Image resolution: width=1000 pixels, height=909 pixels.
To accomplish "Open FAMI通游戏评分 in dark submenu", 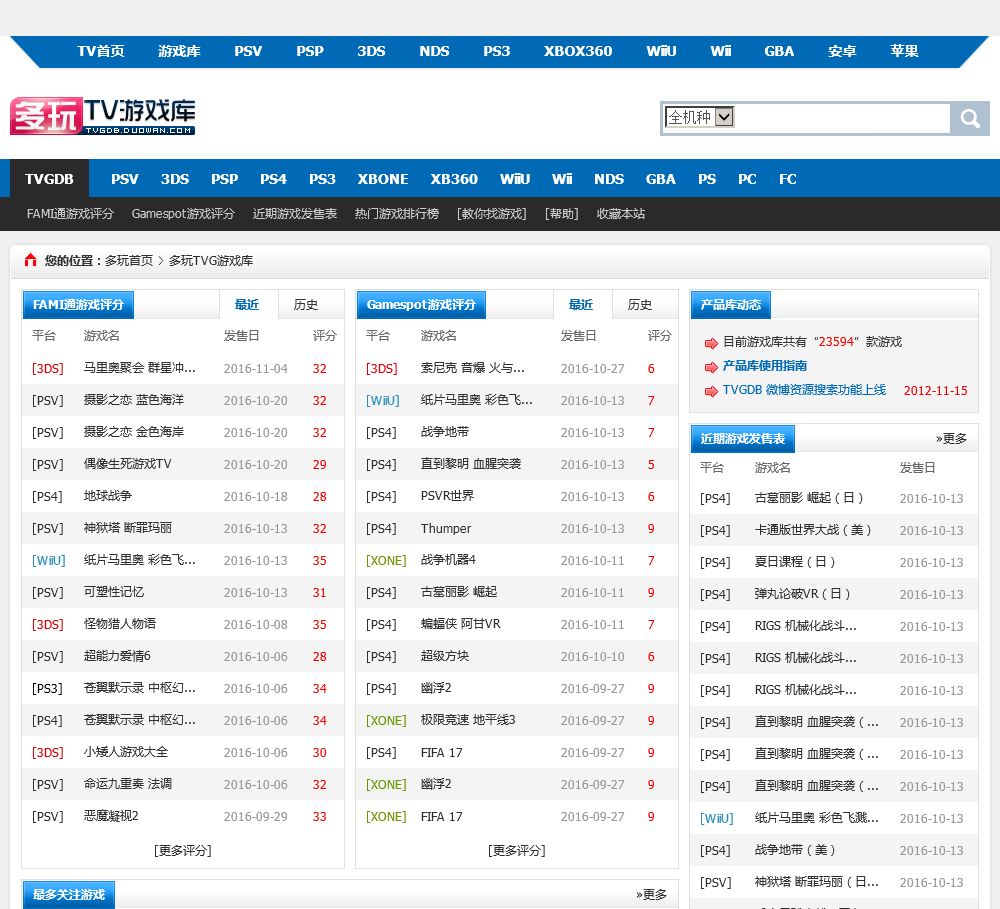I will click(70, 214).
